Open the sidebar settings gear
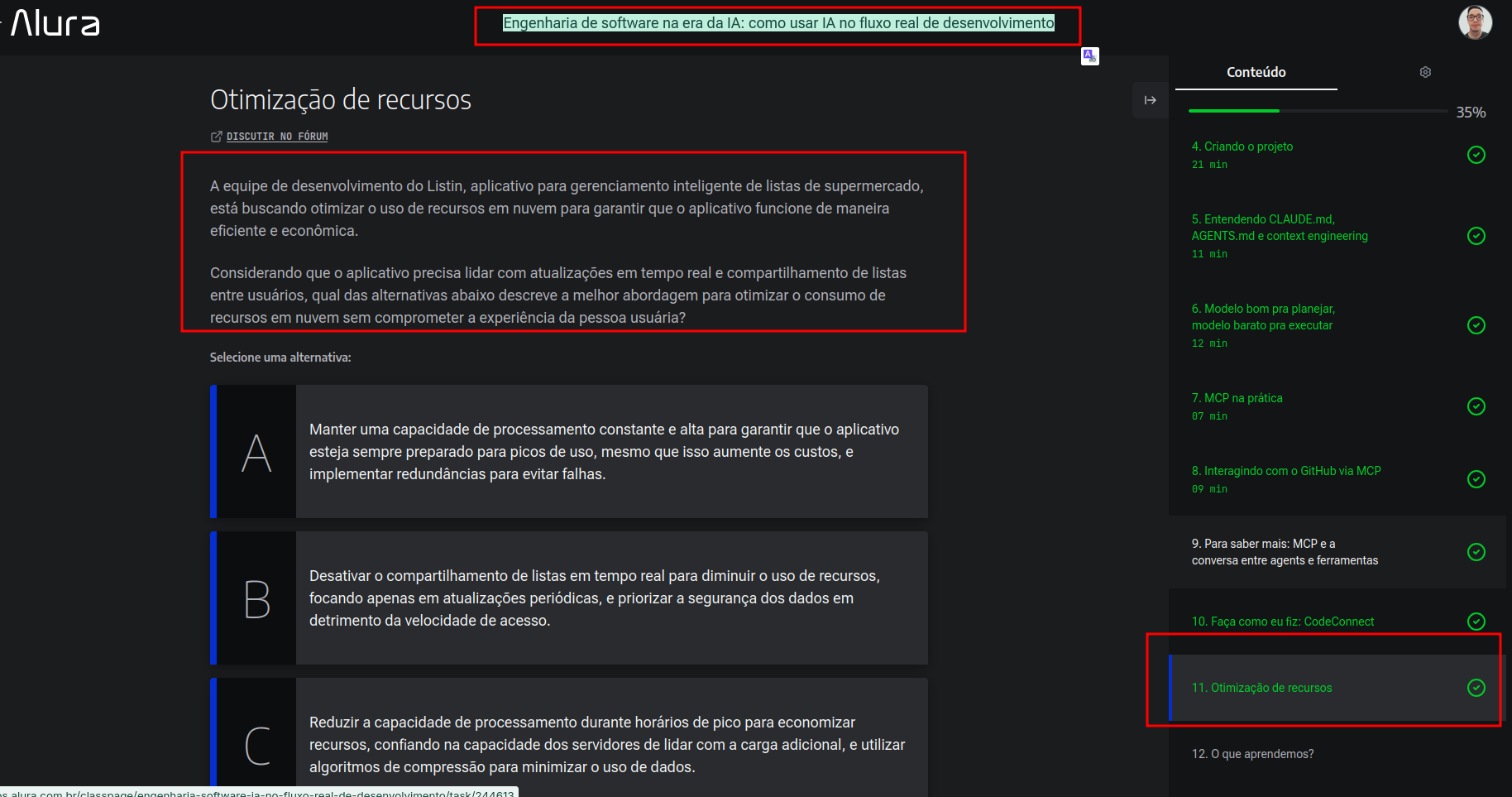 pos(1425,72)
